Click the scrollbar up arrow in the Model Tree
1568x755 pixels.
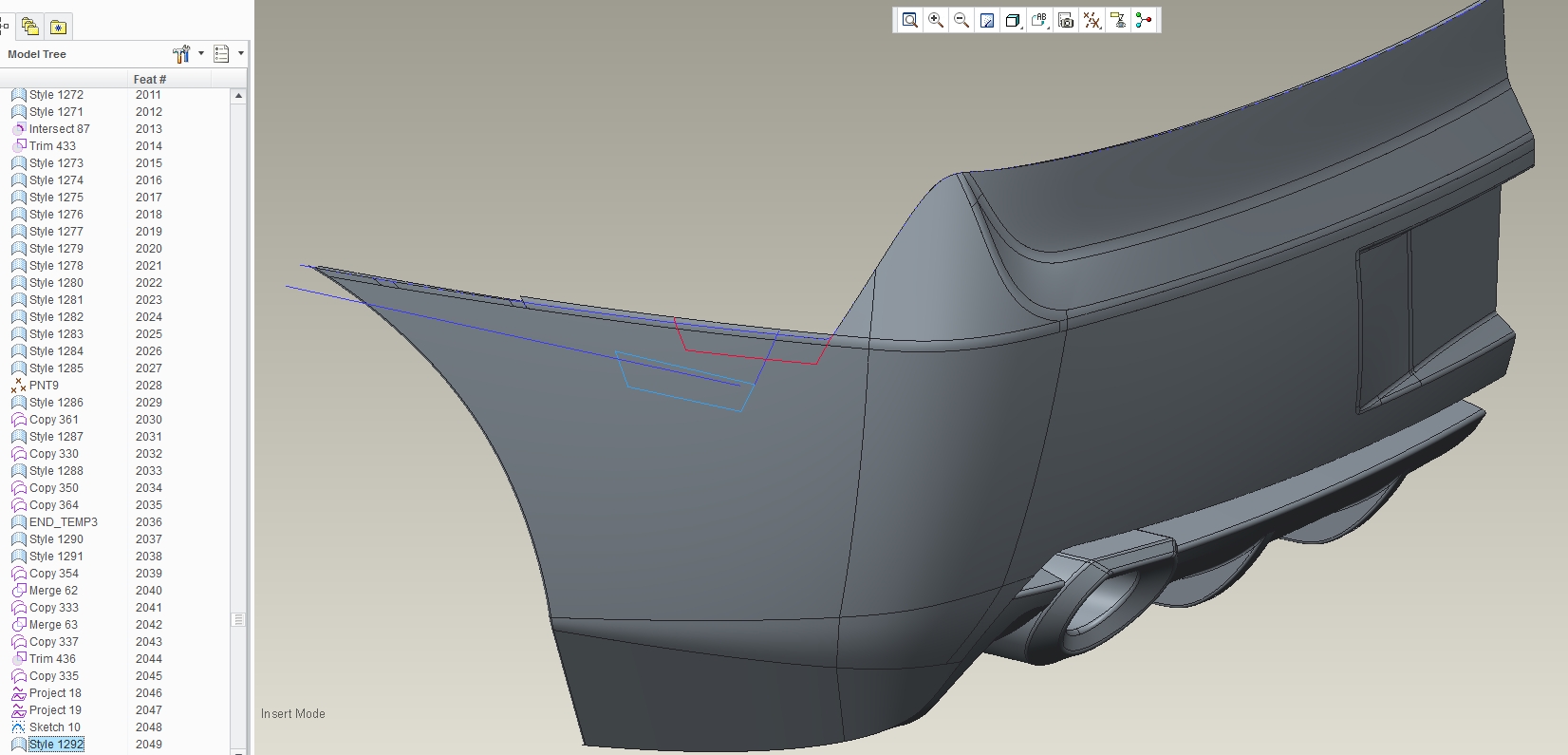[238, 96]
